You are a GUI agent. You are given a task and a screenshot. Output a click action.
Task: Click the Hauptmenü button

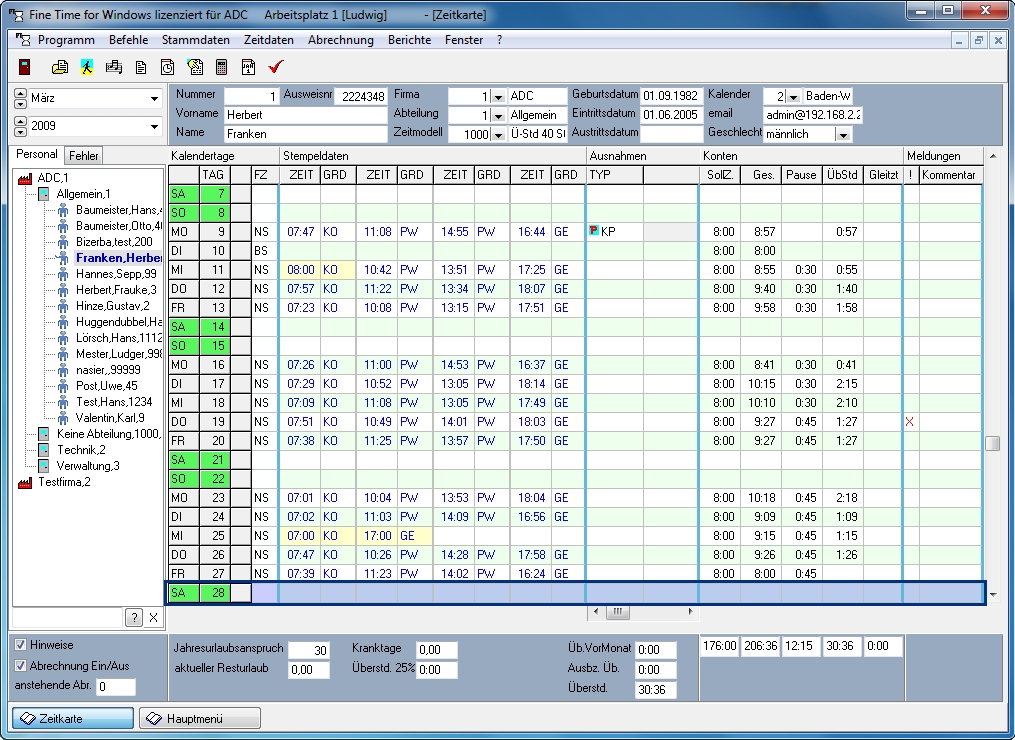click(x=200, y=718)
